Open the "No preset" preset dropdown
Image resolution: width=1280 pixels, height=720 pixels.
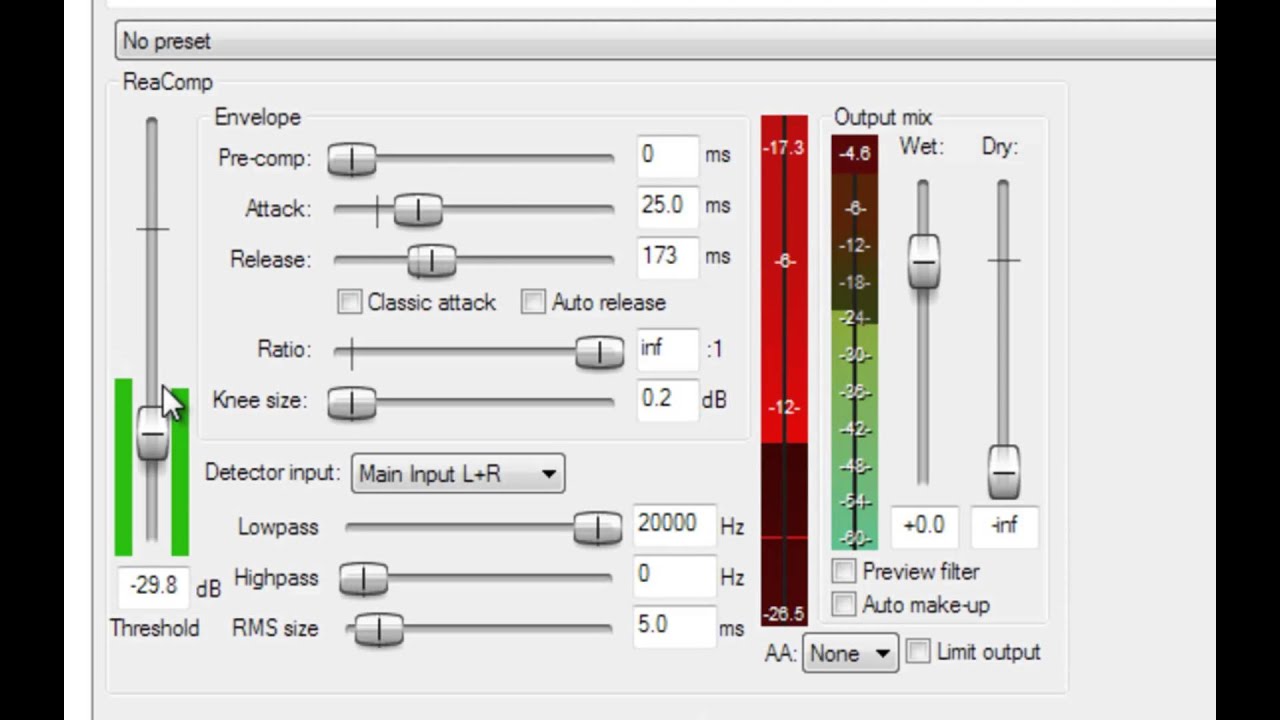coord(665,41)
